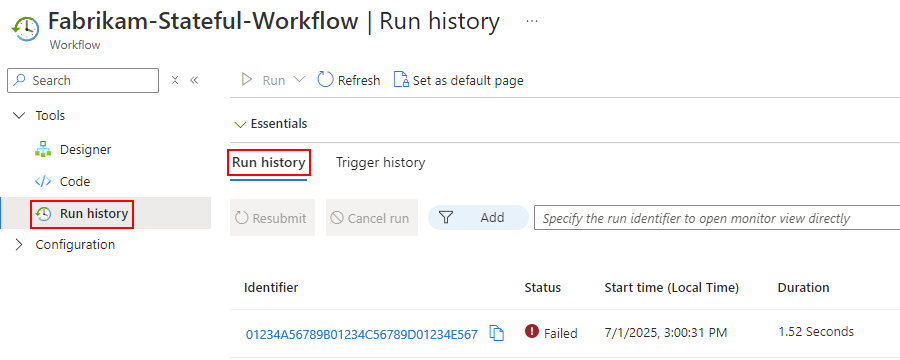The height and width of the screenshot is (360, 900).
Task: Copy the run identifier with copy icon
Action: pyautogui.click(x=497, y=334)
